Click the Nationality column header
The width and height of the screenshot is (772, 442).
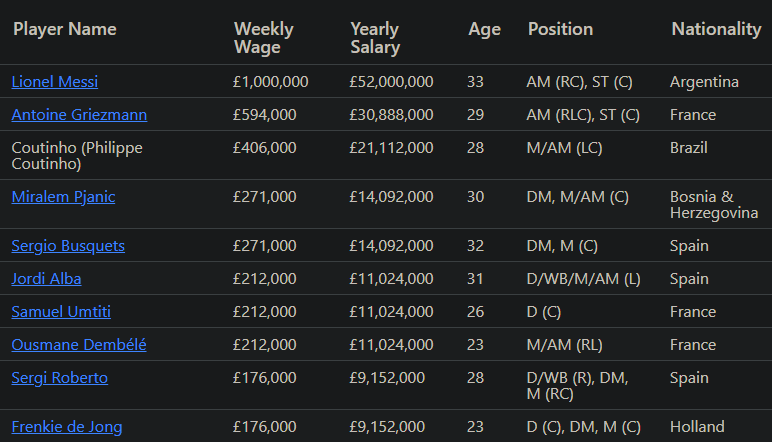coord(716,29)
